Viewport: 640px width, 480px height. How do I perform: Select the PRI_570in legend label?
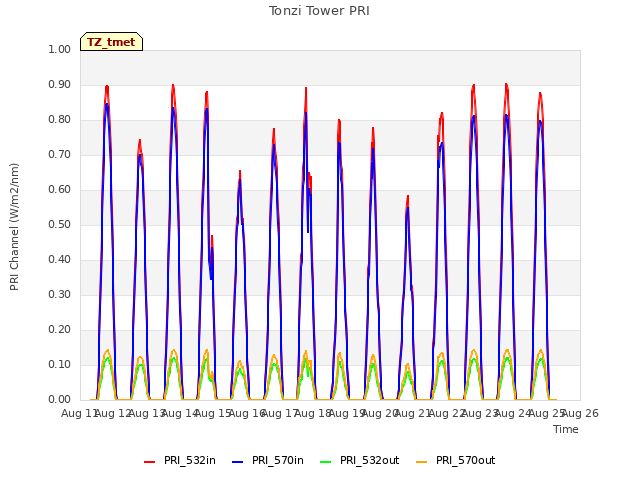[x=278, y=460]
